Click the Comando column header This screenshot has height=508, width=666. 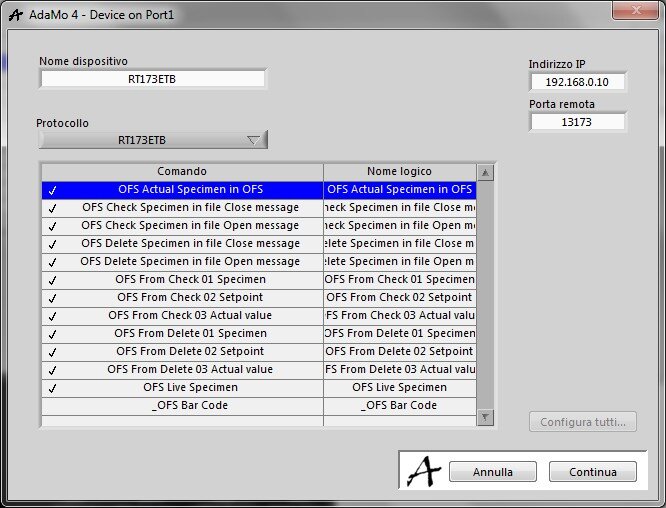tap(182, 172)
